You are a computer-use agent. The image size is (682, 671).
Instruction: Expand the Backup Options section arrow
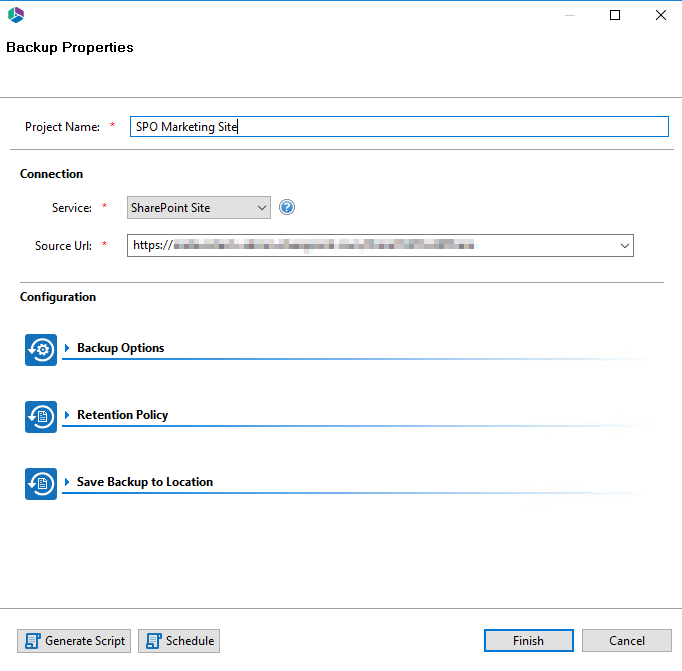[68, 348]
